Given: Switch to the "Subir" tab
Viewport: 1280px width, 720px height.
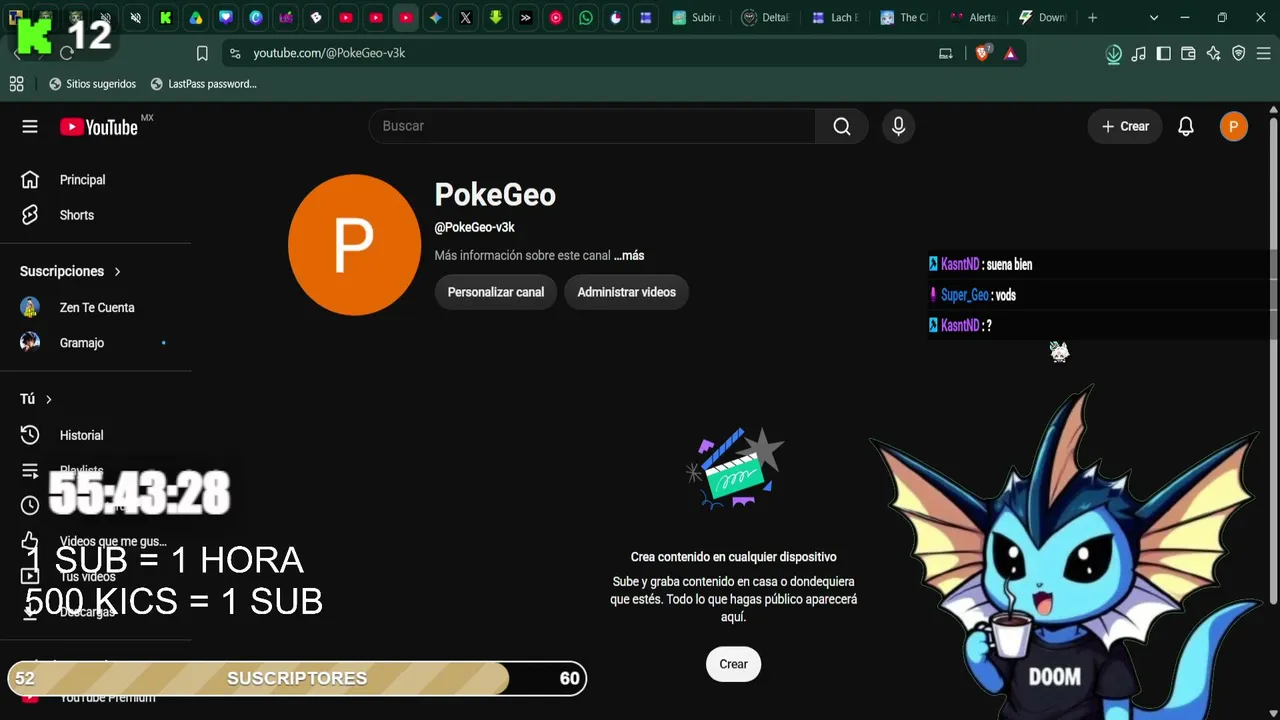Looking at the screenshot, I should pyautogui.click(x=696, y=17).
